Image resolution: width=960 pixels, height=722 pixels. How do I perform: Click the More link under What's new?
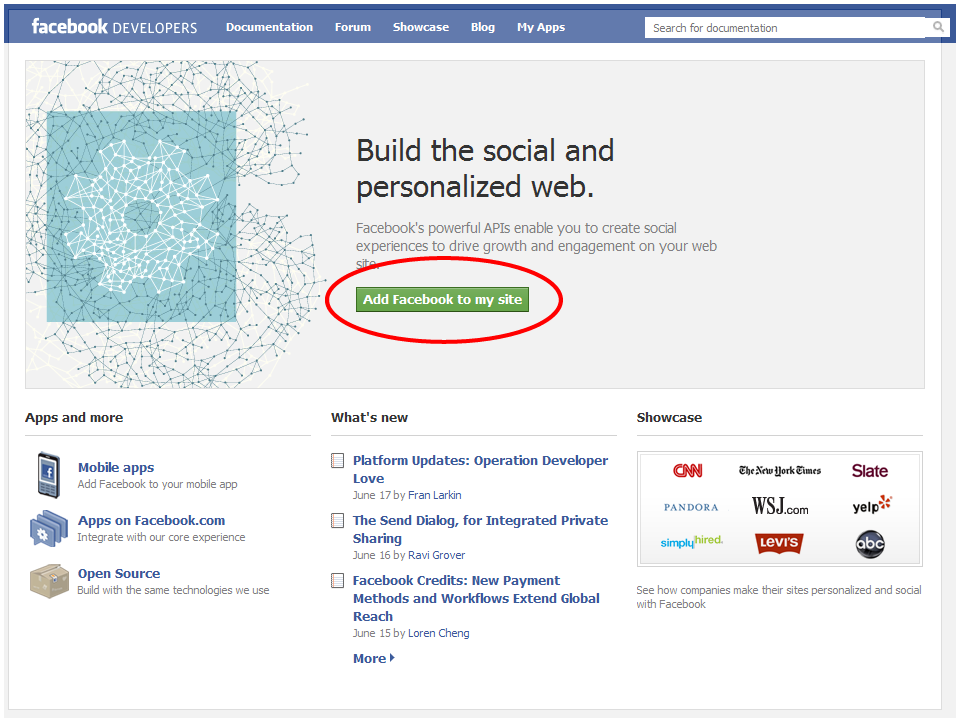click(369, 658)
